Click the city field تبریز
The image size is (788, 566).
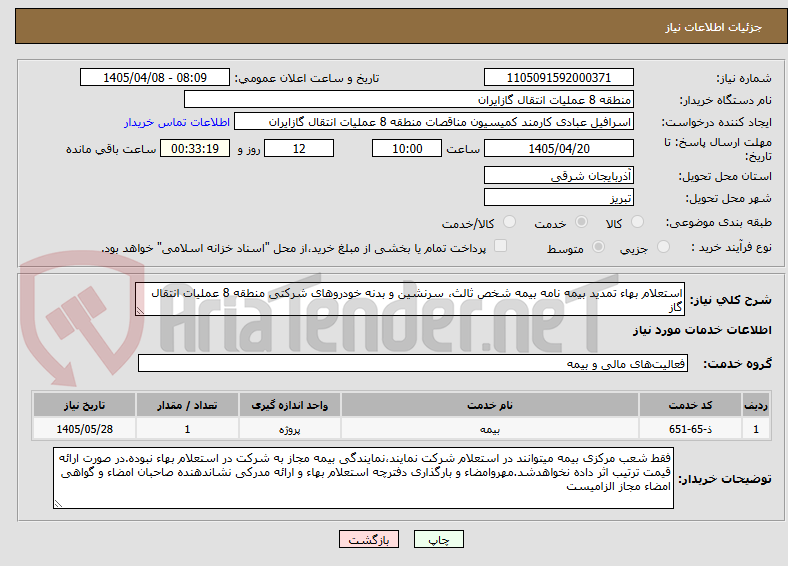click(558, 198)
